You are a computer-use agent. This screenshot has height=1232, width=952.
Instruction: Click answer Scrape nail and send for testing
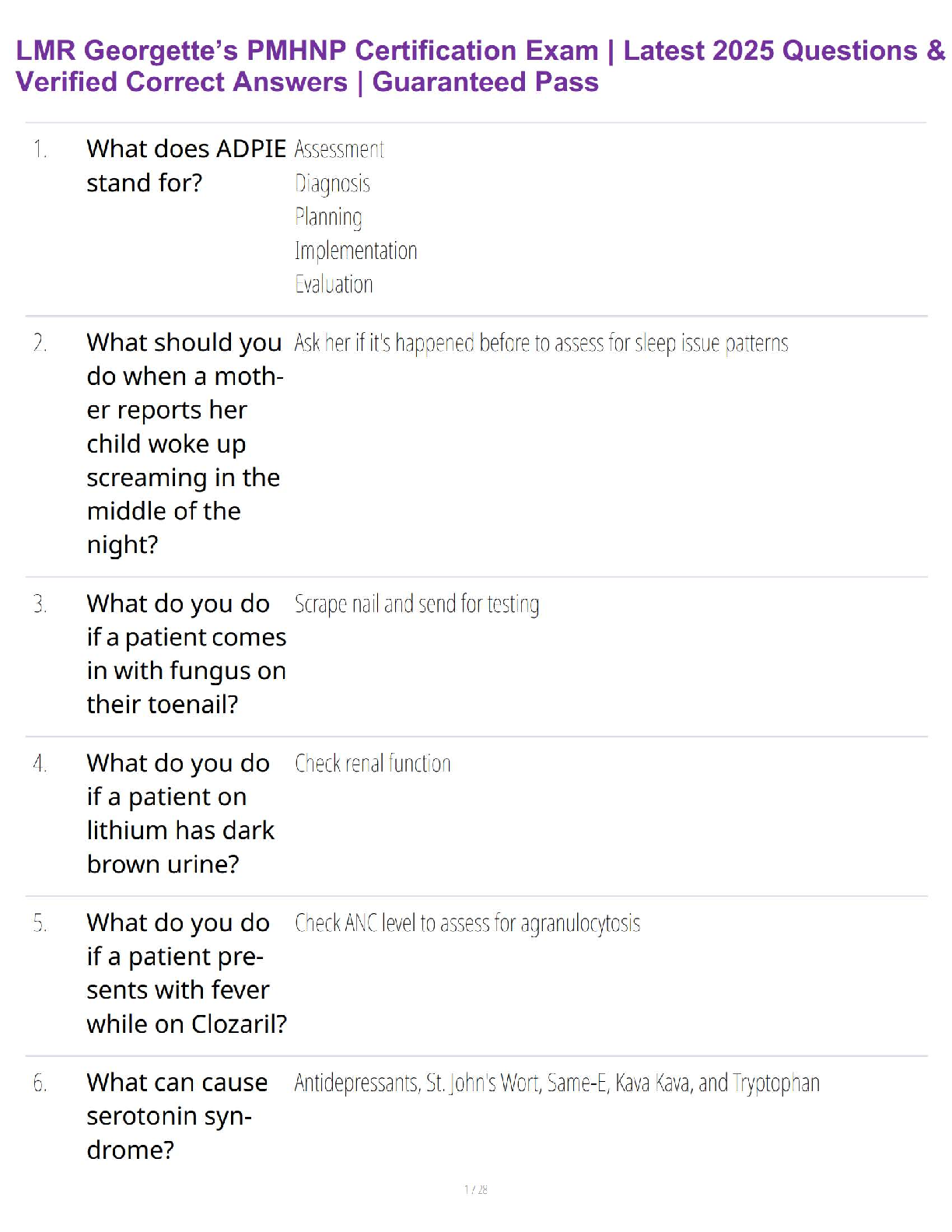pos(417,604)
